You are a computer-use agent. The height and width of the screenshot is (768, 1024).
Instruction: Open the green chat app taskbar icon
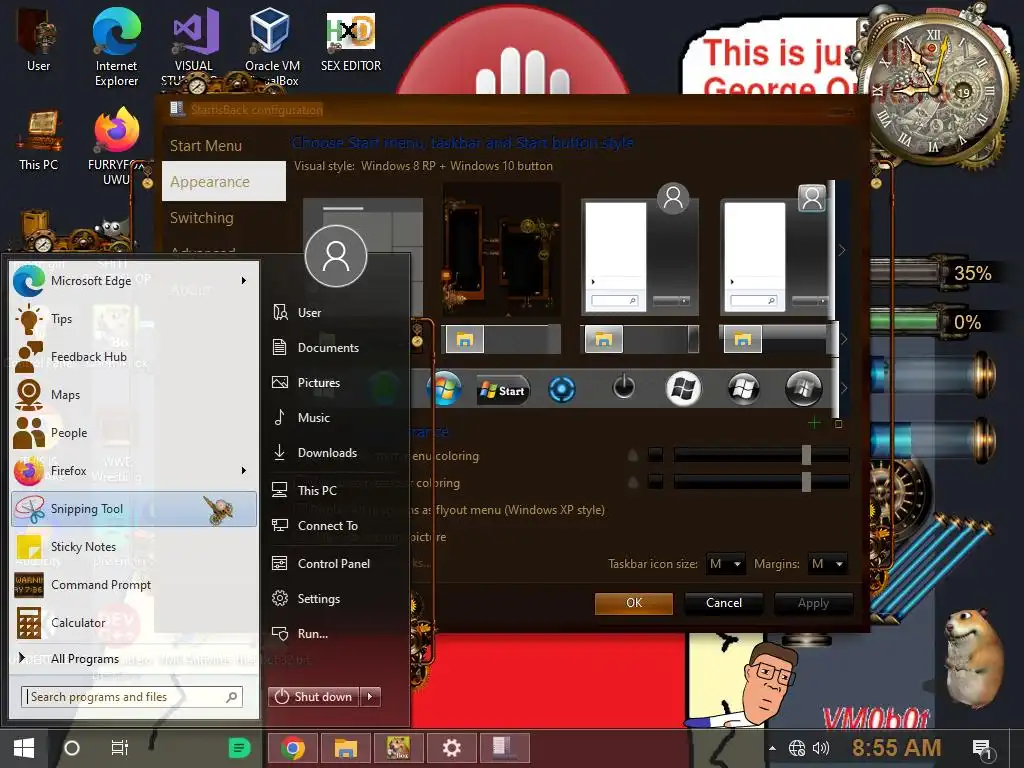click(239, 748)
